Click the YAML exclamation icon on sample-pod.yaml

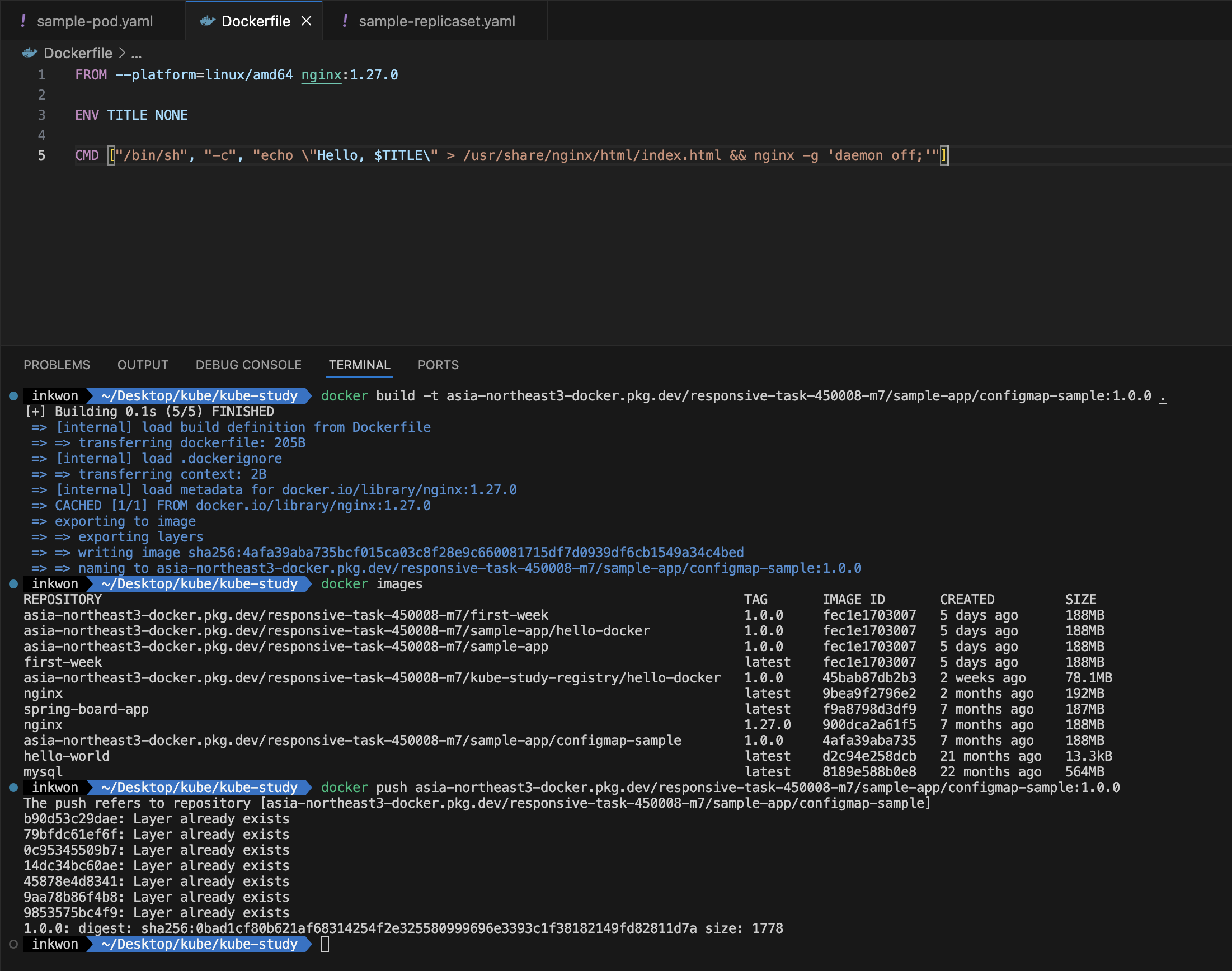[x=23, y=21]
